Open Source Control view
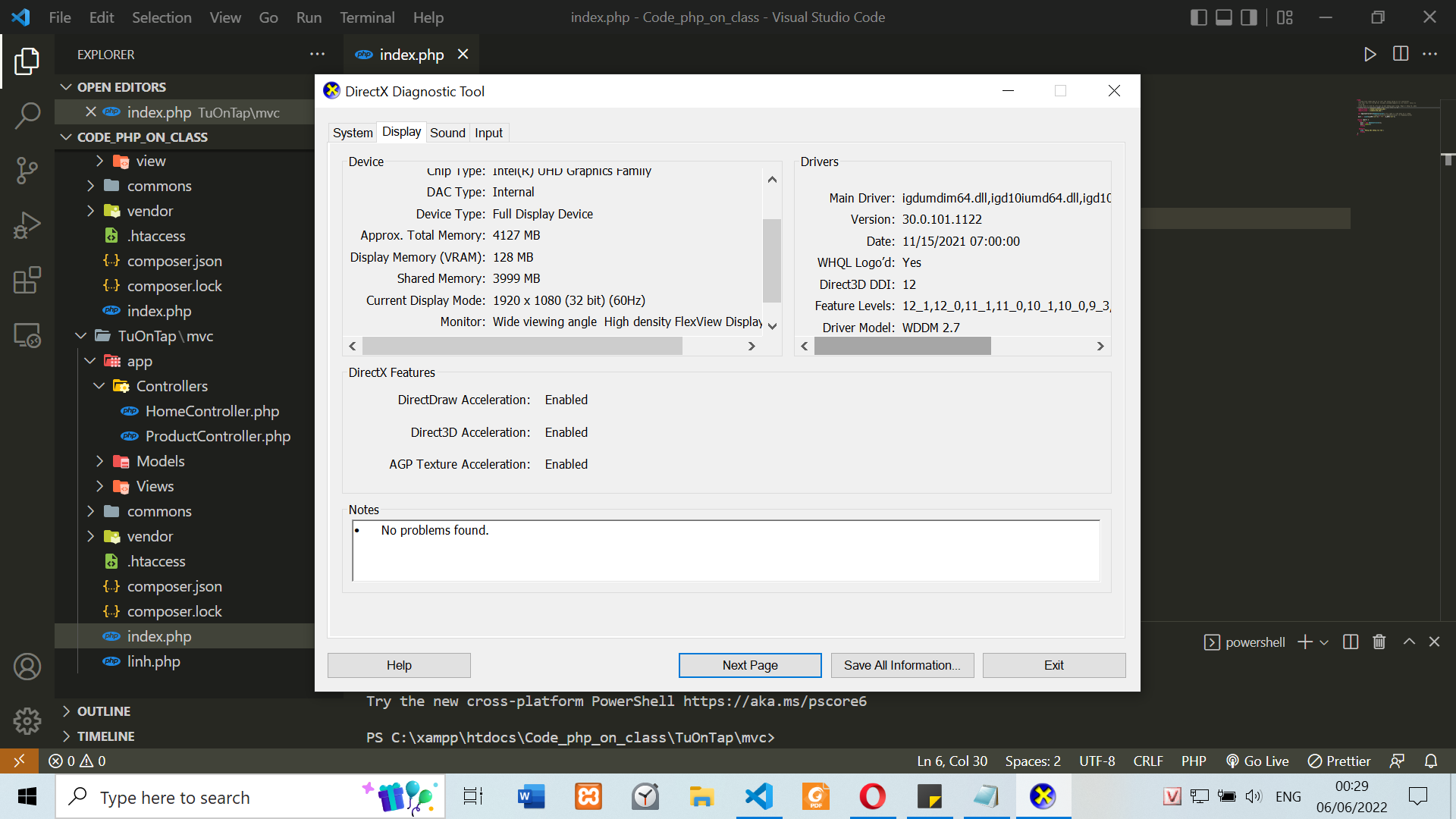 27,171
